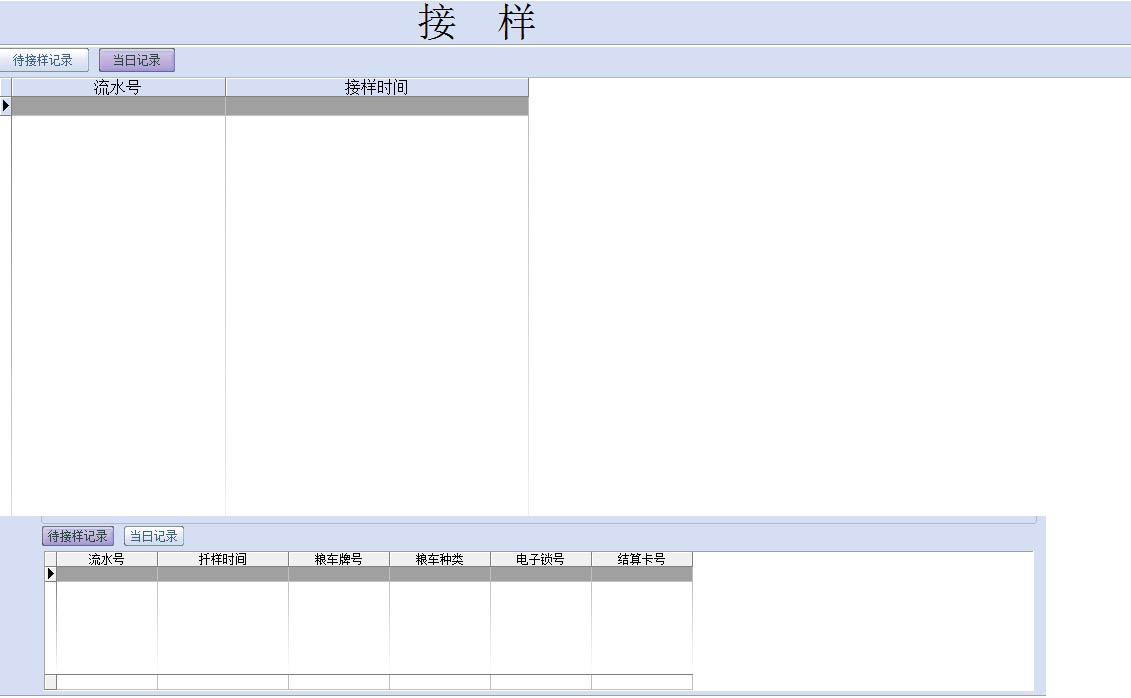The image size is (1131, 698).
Task: Select the first-row 流水号 cell in upper table
Action: click(x=118, y=106)
